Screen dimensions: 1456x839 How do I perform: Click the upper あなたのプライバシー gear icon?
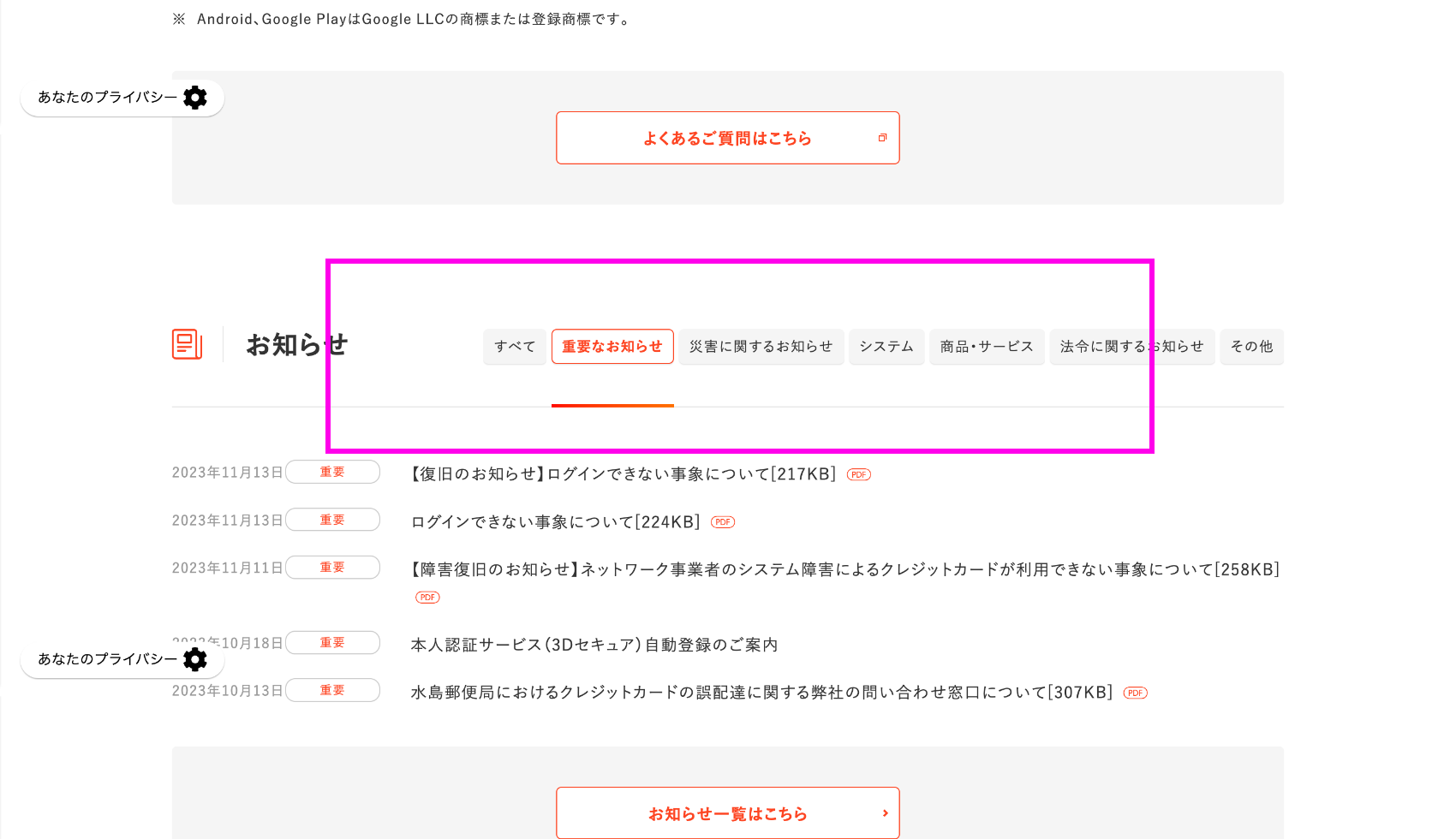195,98
